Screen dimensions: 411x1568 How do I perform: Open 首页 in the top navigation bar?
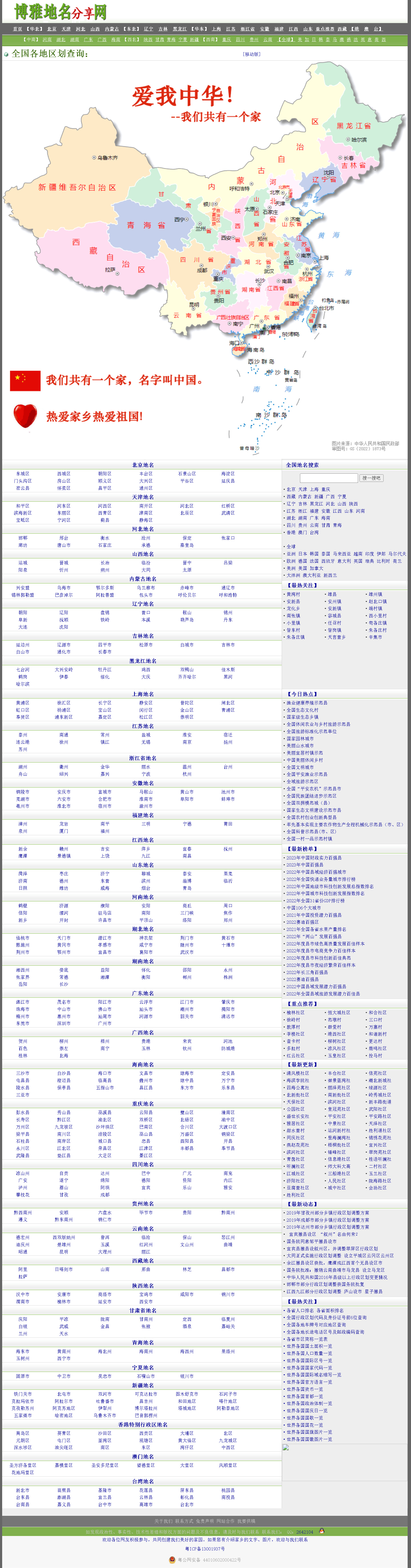coord(18,29)
